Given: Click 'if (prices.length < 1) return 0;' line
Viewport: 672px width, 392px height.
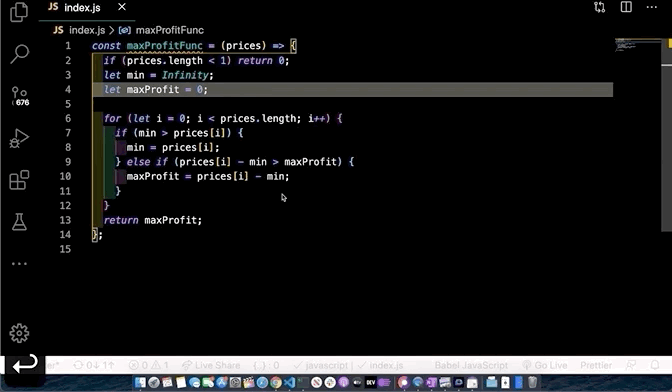Looking at the screenshot, I should (x=196, y=60).
